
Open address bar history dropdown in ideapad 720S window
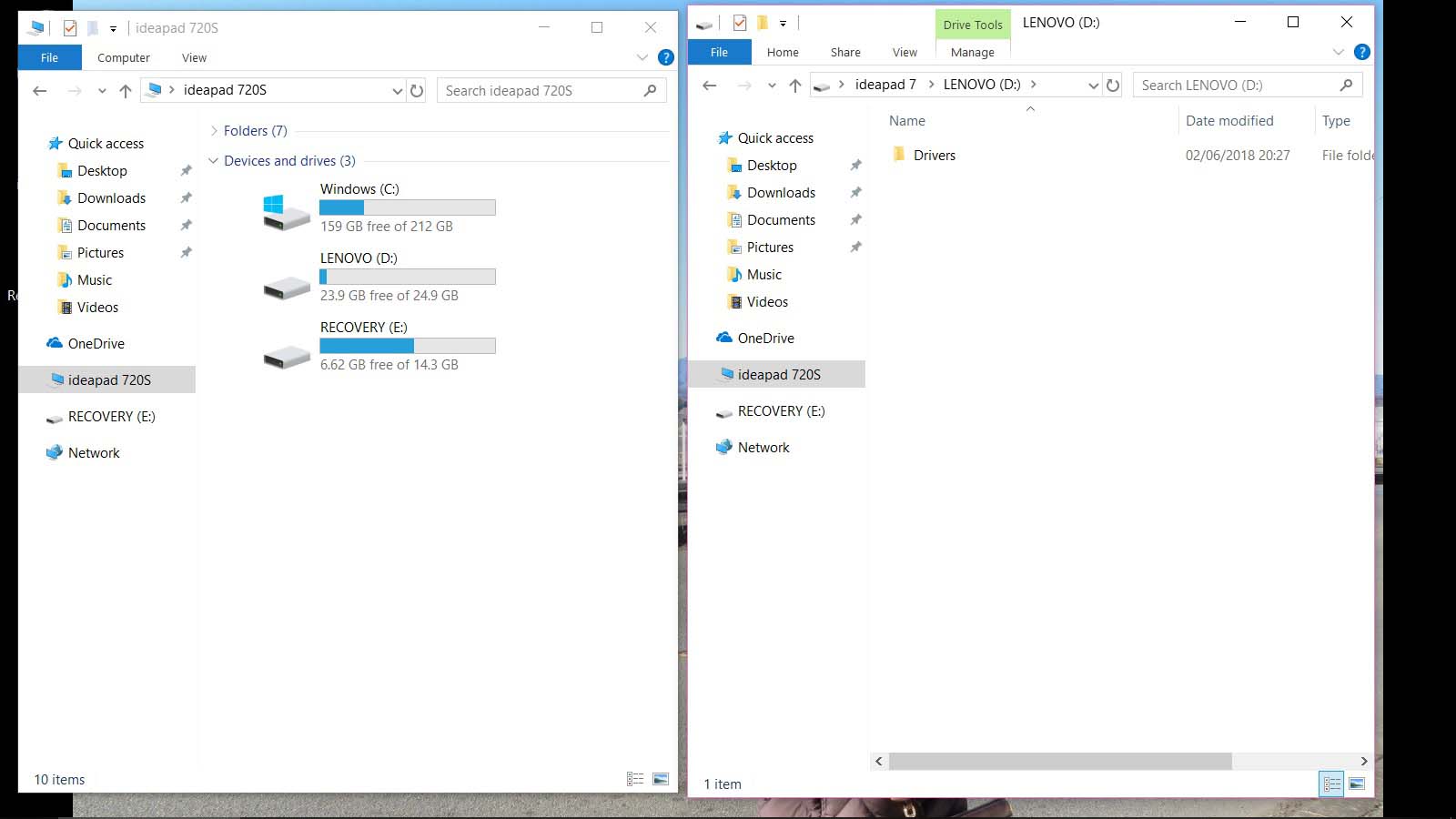click(397, 91)
